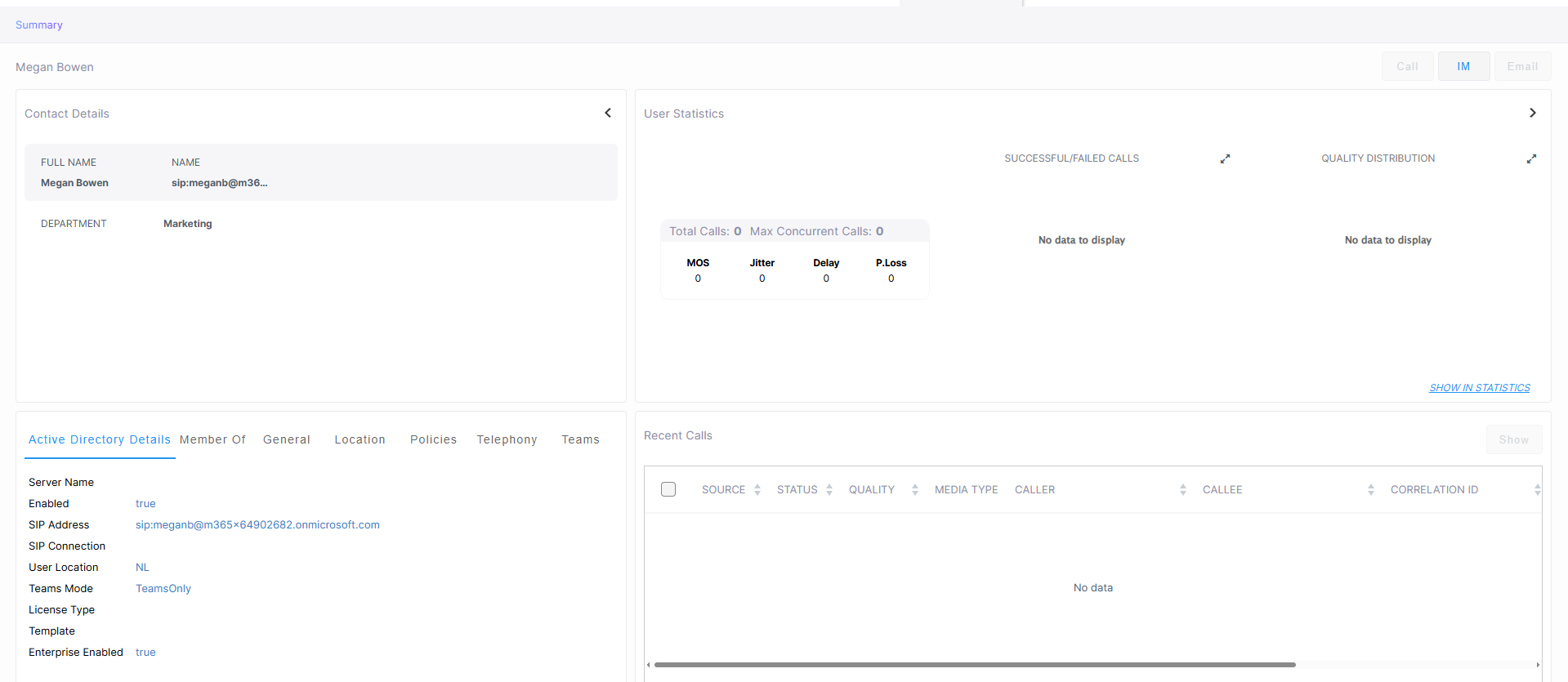Sort recent calls by Source column
This screenshot has height=682, width=1568.
point(757,490)
